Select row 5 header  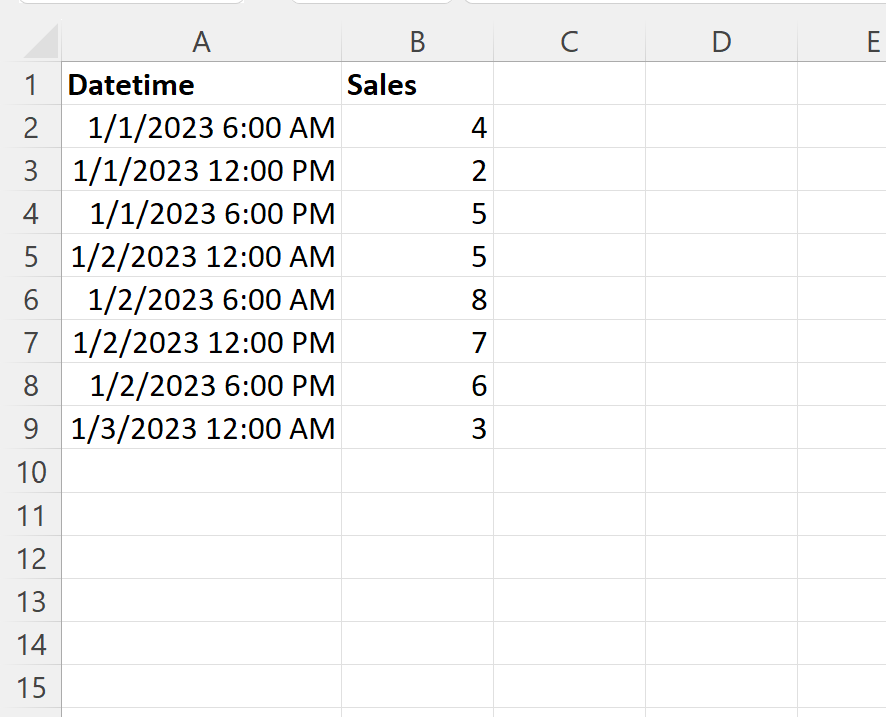[x=30, y=257]
